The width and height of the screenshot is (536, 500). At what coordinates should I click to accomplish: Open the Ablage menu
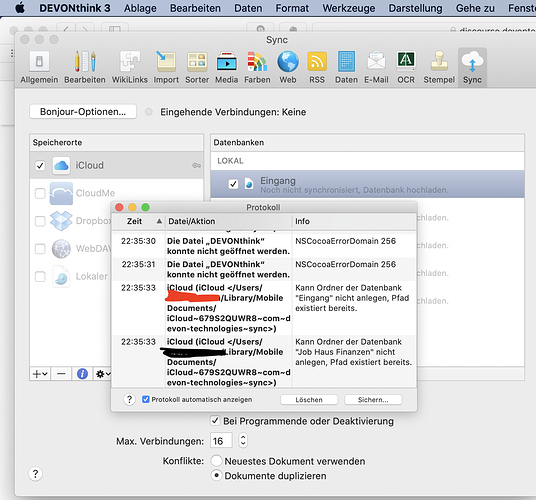(140, 8)
